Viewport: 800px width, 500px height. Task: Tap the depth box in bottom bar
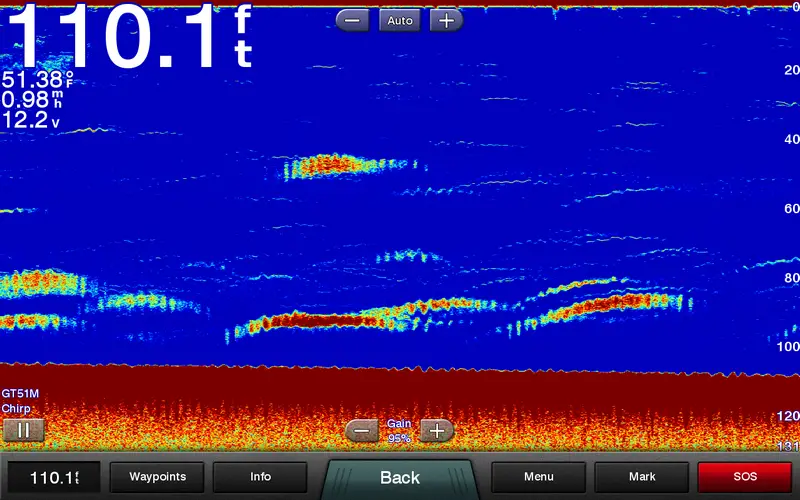tap(53, 477)
